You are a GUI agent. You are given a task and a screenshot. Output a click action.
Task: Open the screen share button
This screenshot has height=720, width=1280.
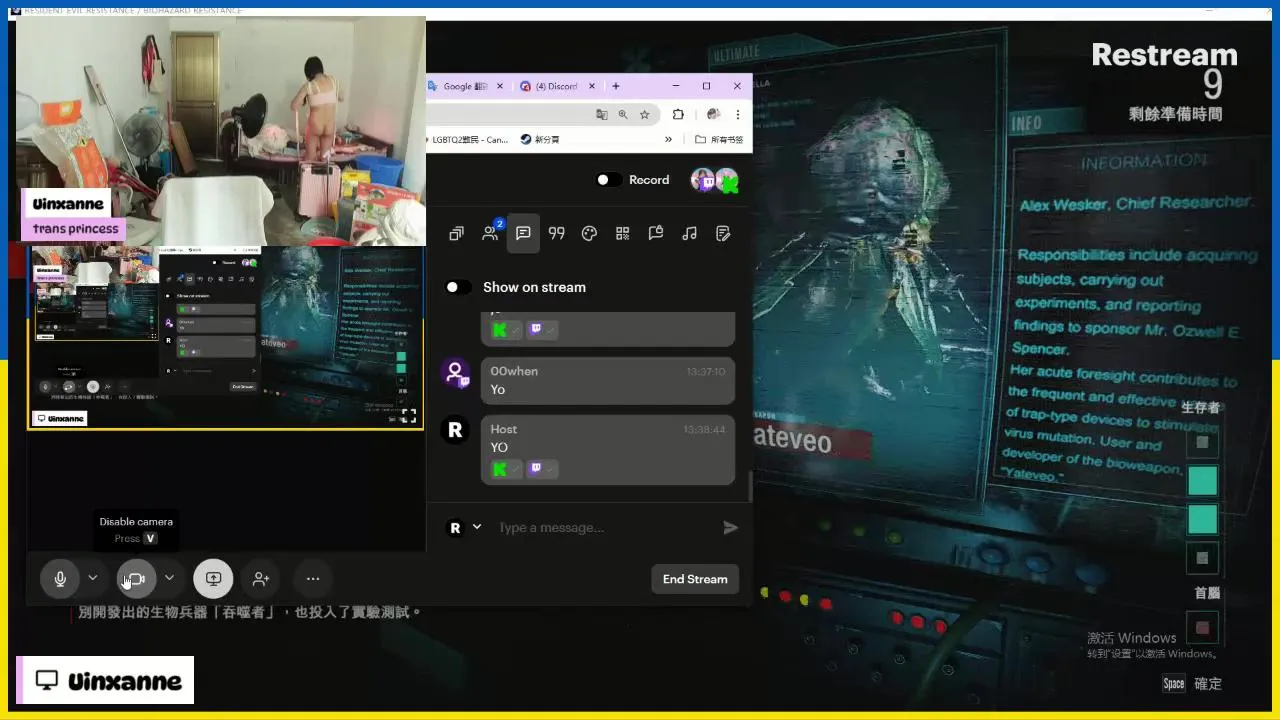point(213,578)
